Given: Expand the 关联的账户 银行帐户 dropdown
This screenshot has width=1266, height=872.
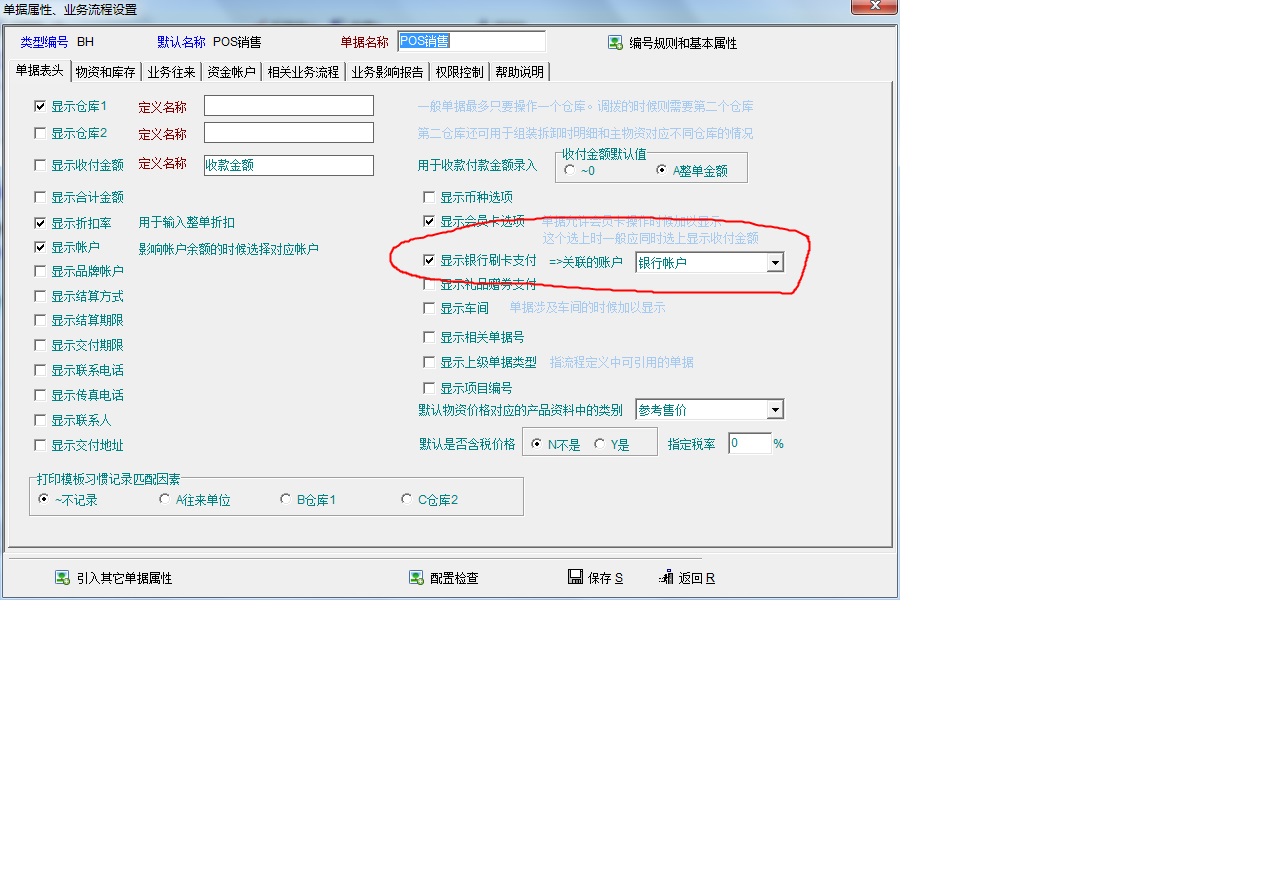Looking at the screenshot, I should click(x=774, y=263).
